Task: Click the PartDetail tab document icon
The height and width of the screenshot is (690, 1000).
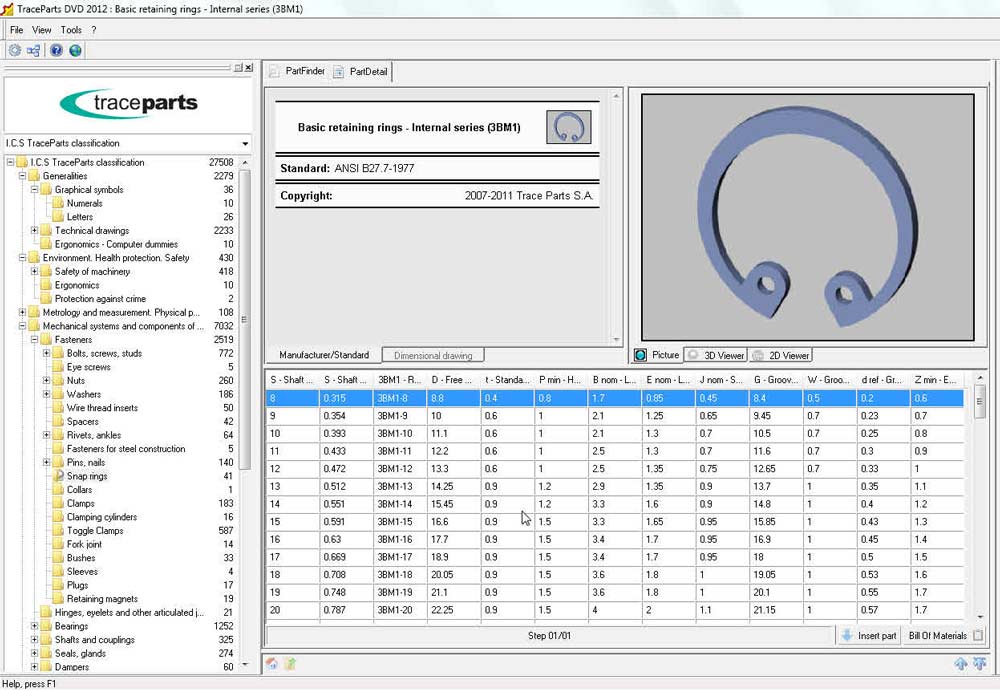Action: (x=339, y=71)
